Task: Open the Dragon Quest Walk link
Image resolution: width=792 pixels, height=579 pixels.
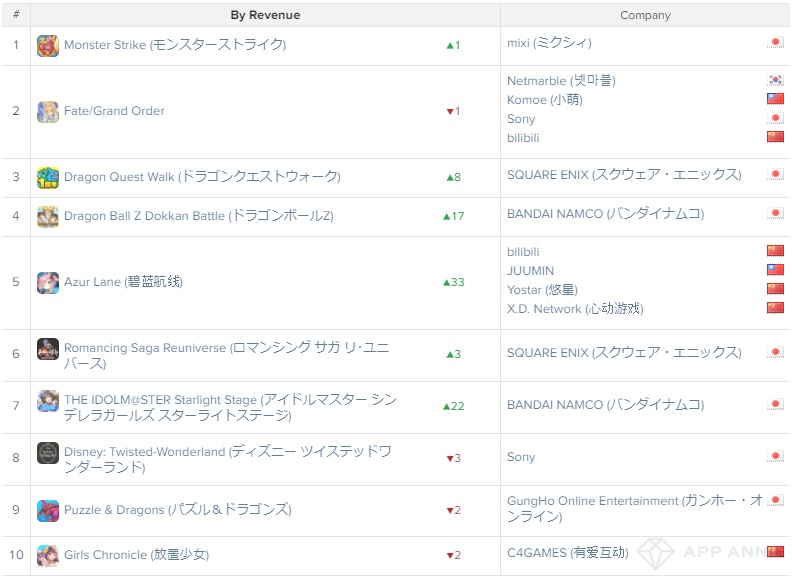Action: (202, 177)
